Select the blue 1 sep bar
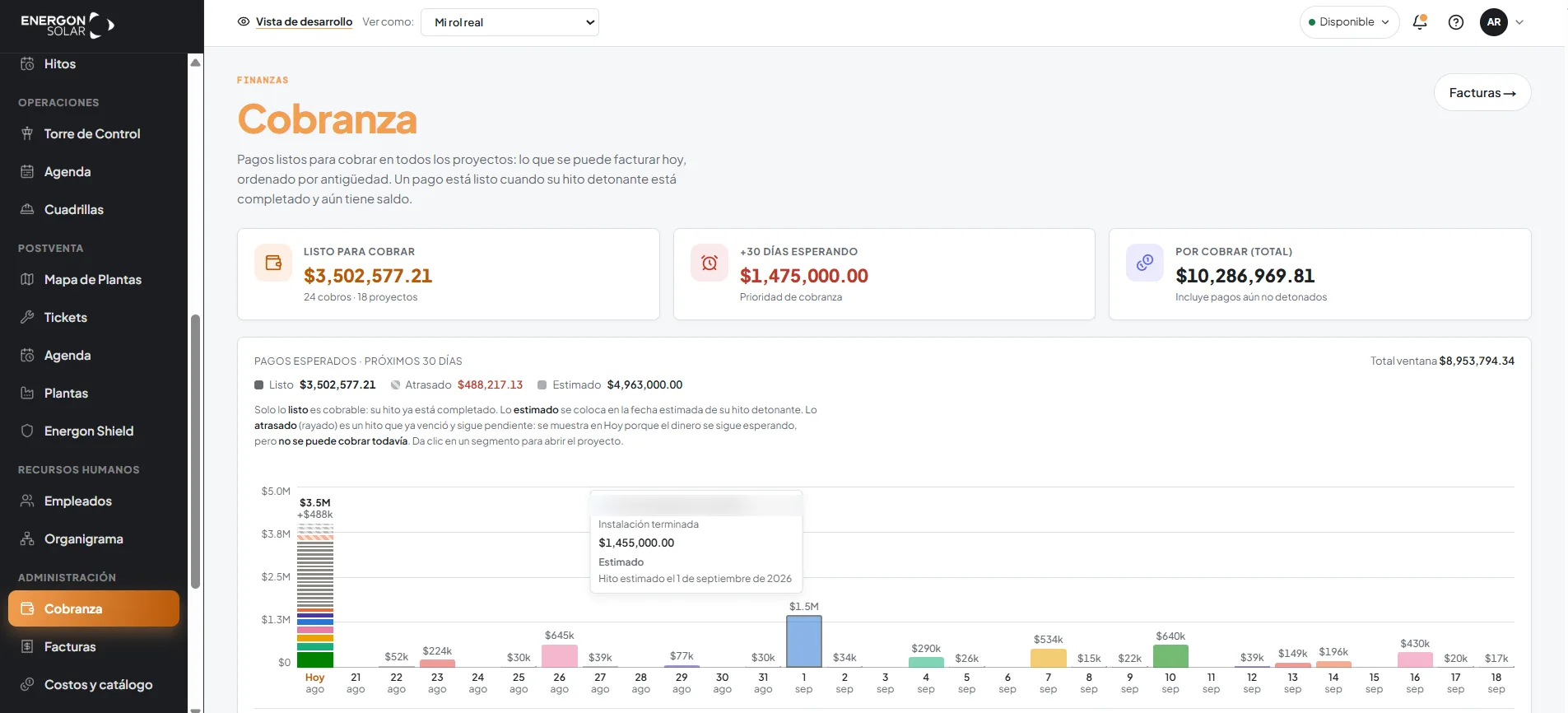The image size is (1568, 713). 803,641
